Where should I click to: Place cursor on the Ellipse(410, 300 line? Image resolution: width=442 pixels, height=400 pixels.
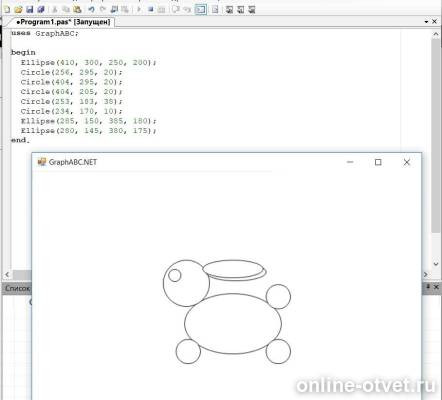[x=88, y=62]
